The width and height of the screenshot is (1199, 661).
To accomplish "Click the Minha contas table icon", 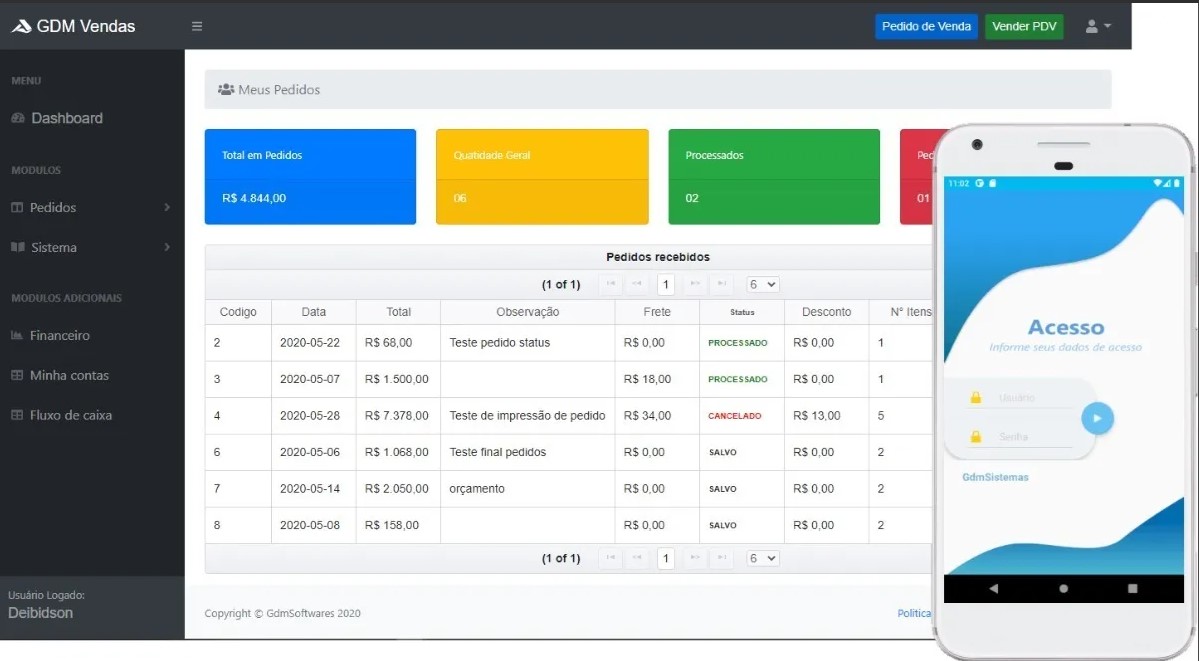I will tap(17, 375).
